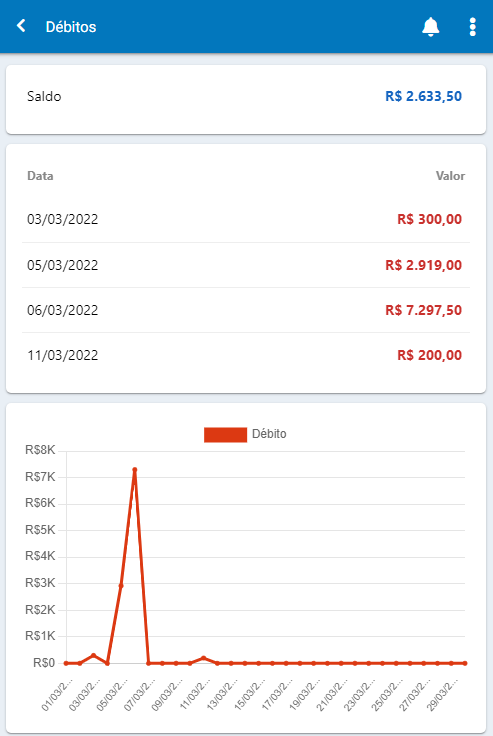The image size is (493, 736).
Task: Click the Valor column header
Action: point(450,176)
